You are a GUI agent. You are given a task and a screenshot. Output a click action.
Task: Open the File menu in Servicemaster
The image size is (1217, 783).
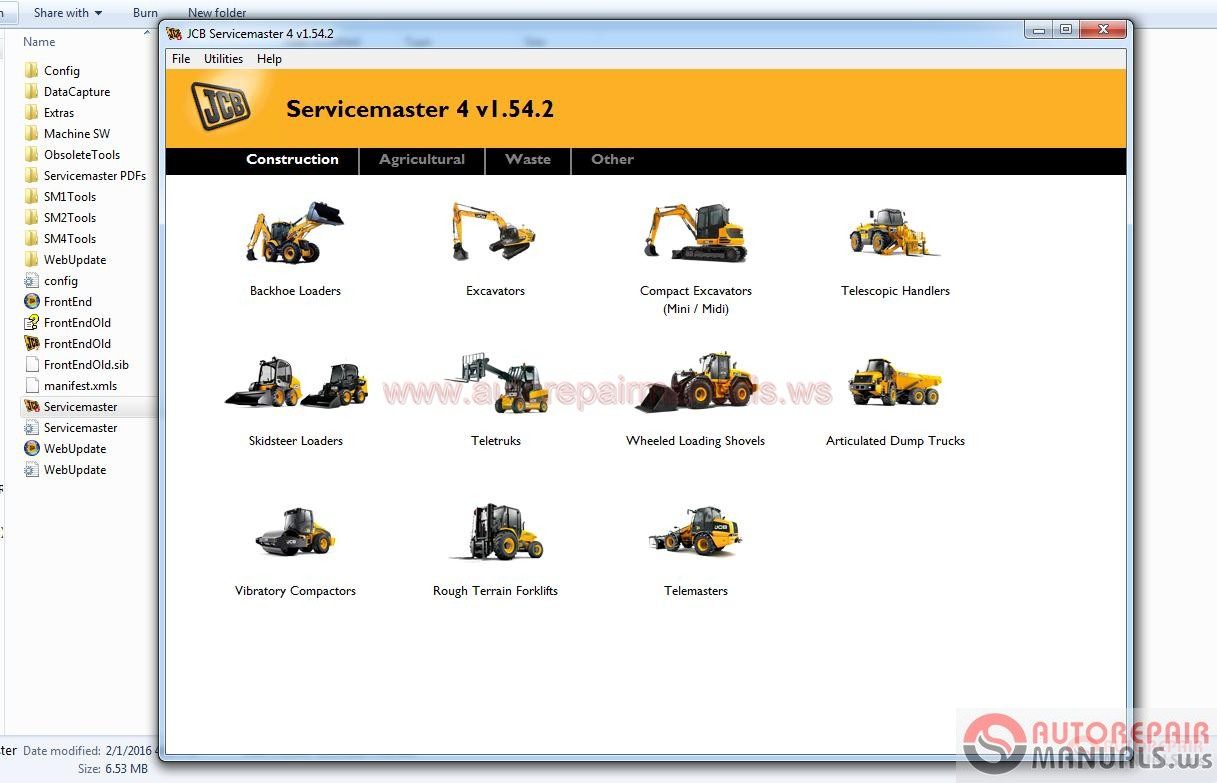(181, 59)
